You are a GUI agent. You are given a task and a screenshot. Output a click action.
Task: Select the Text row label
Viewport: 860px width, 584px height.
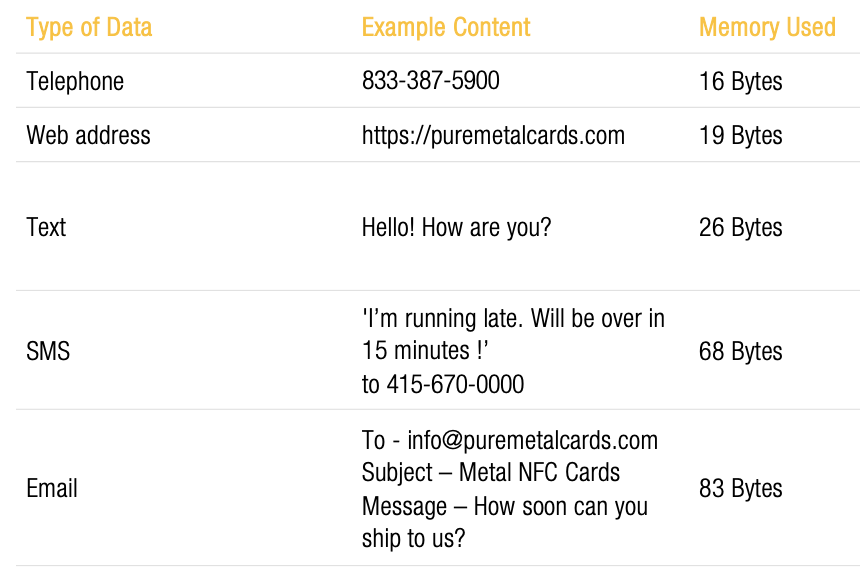(46, 227)
